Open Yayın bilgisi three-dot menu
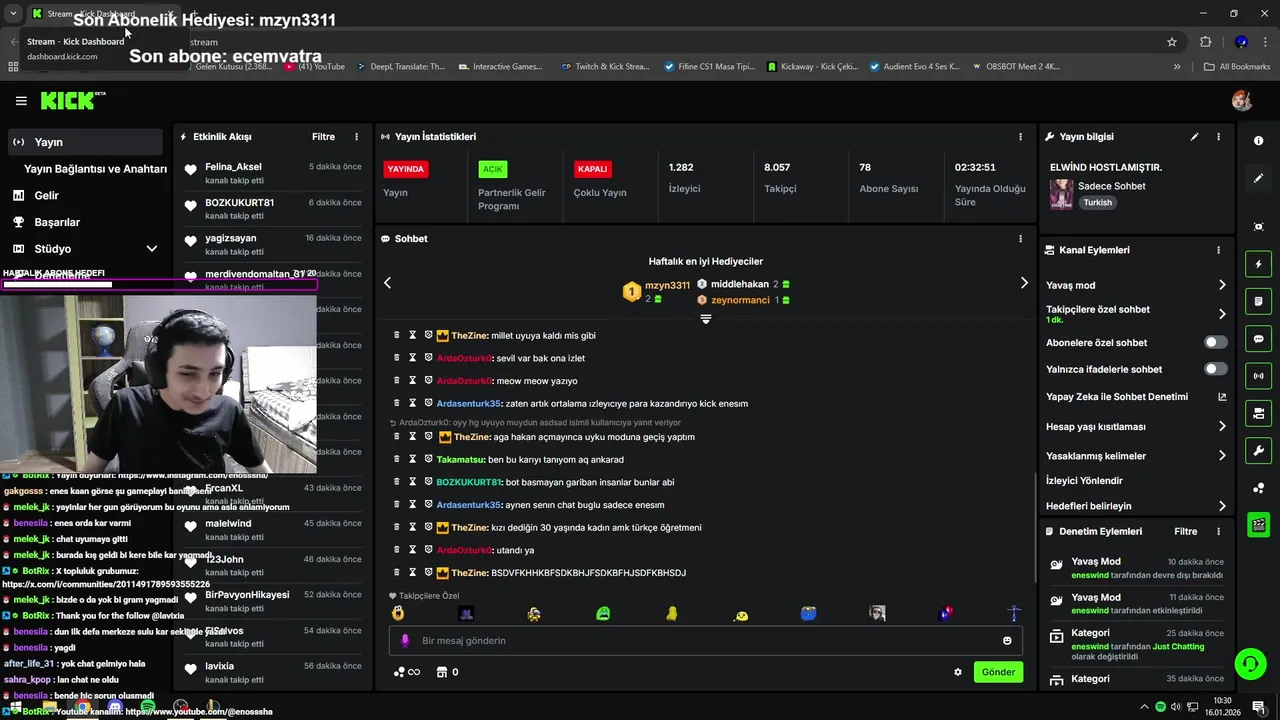The height and width of the screenshot is (720, 1280). pos(1218,137)
